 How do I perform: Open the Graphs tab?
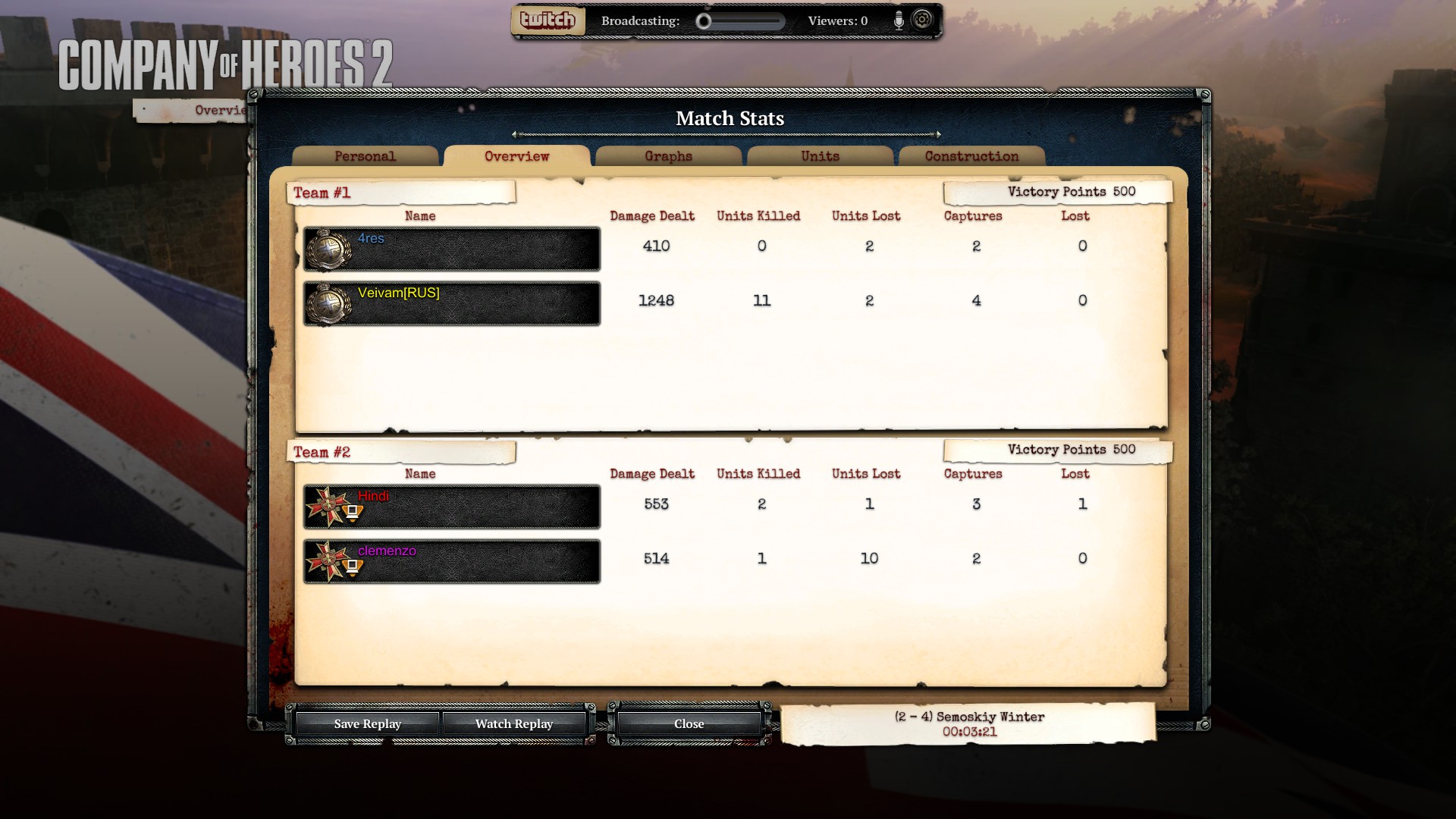pyautogui.click(x=669, y=156)
